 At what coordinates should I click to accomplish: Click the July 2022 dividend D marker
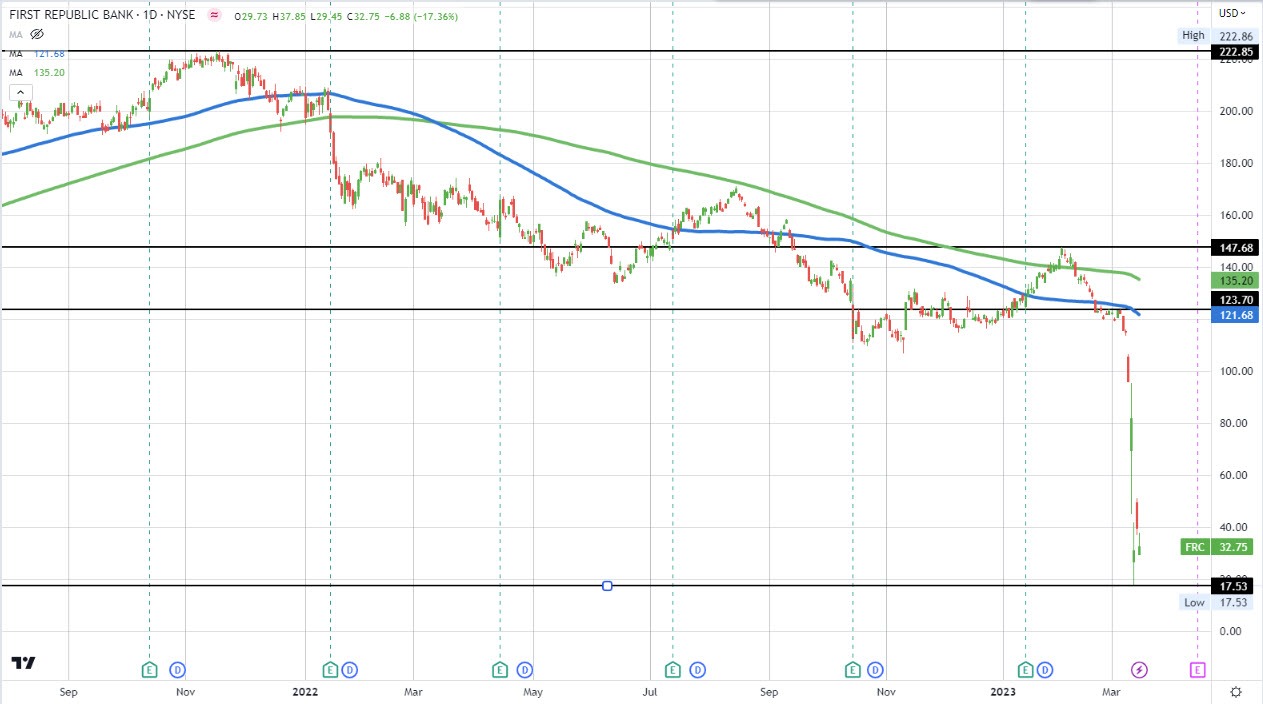pos(698,669)
